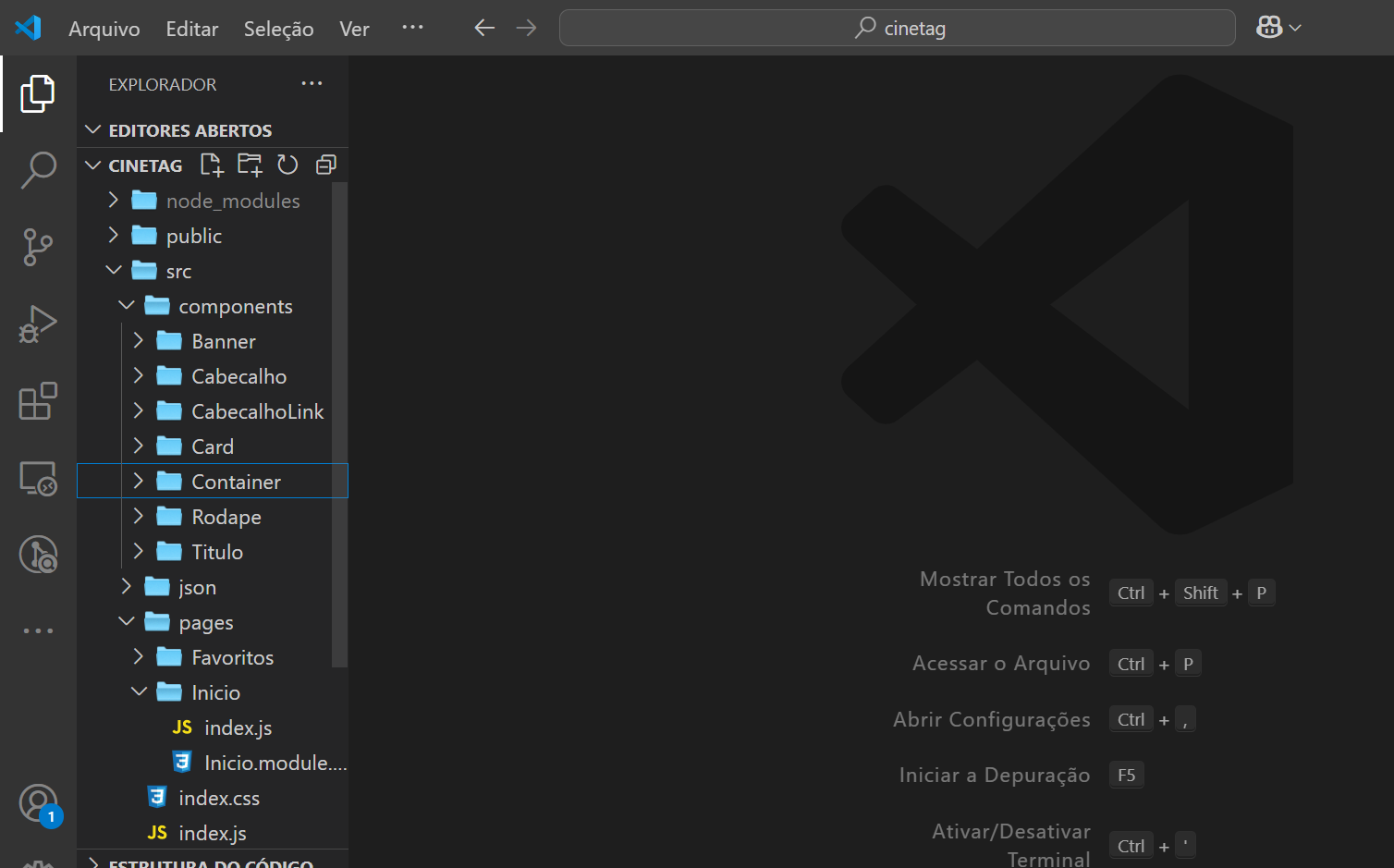The height and width of the screenshot is (868, 1394).
Task: Expand the Card folder
Action: (x=204, y=446)
